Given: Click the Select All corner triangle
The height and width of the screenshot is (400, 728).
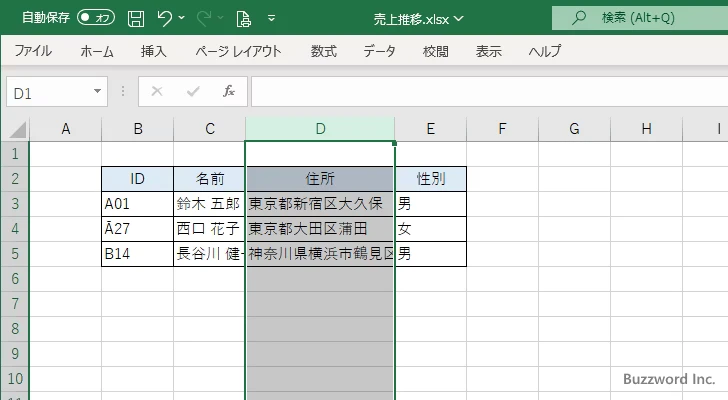Looking at the screenshot, I should click(15, 129).
